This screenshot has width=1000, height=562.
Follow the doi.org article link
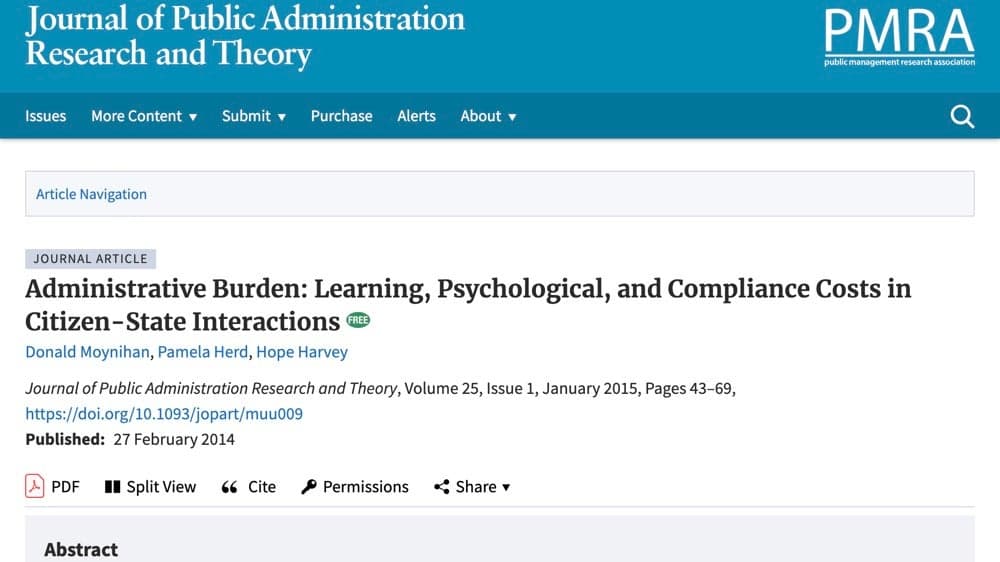point(164,414)
